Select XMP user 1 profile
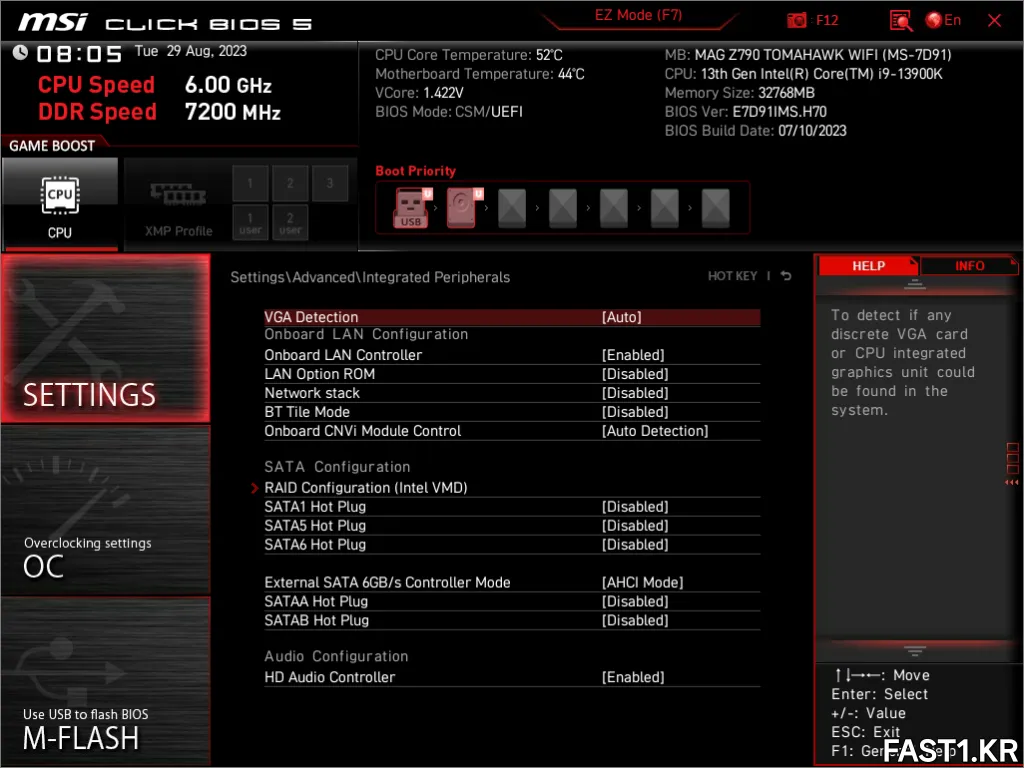The width and height of the screenshot is (1024, 768). point(250,222)
